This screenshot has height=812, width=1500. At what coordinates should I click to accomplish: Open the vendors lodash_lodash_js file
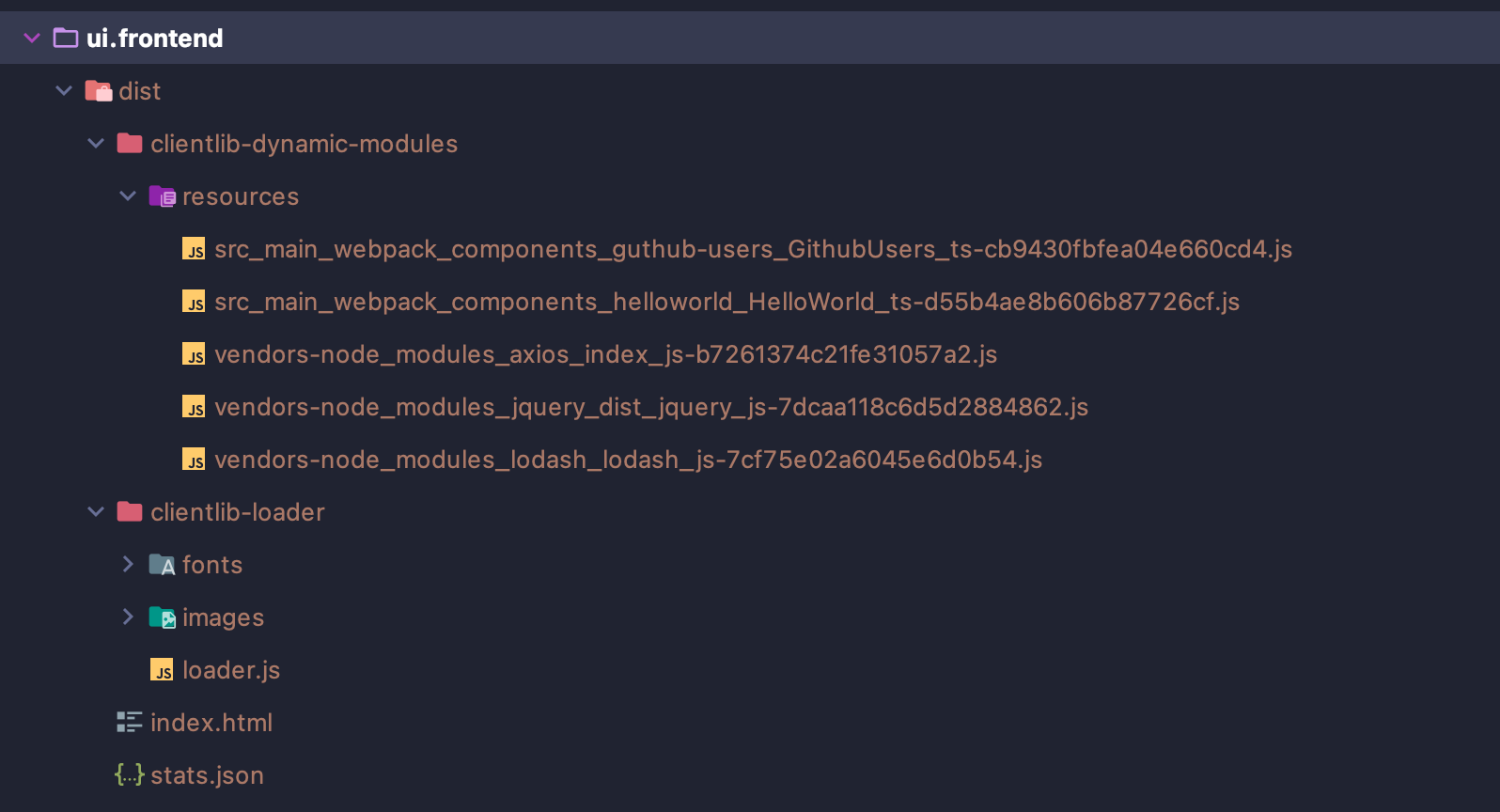(x=629, y=460)
